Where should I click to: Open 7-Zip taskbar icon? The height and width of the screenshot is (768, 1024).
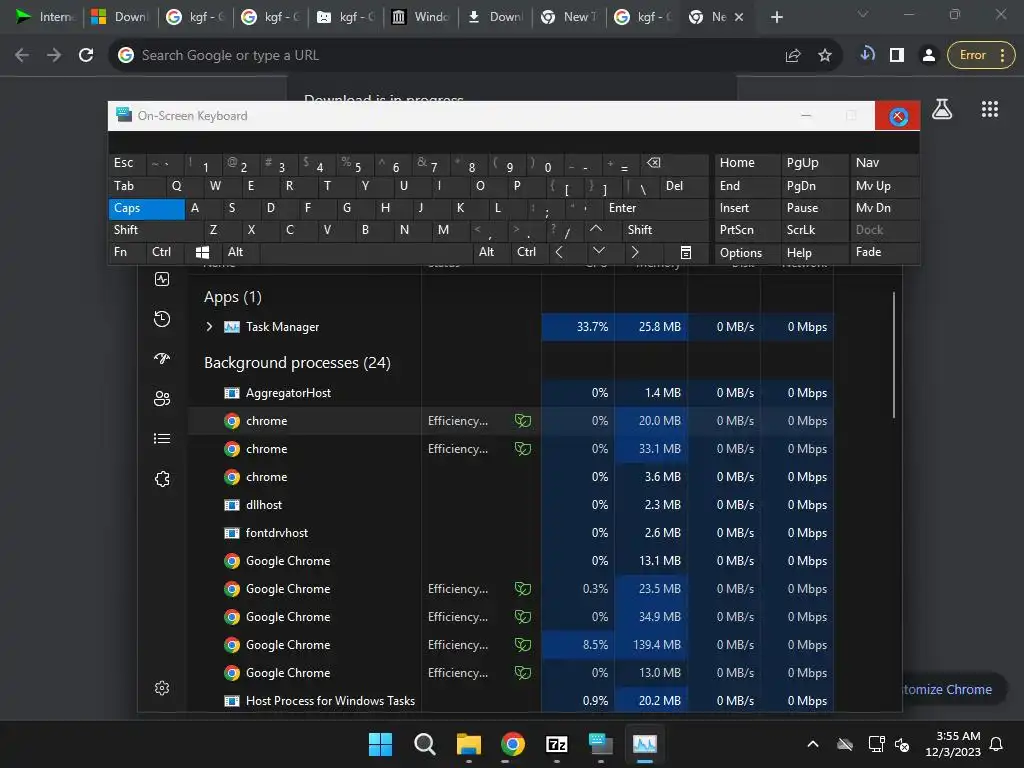[x=556, y=744]
